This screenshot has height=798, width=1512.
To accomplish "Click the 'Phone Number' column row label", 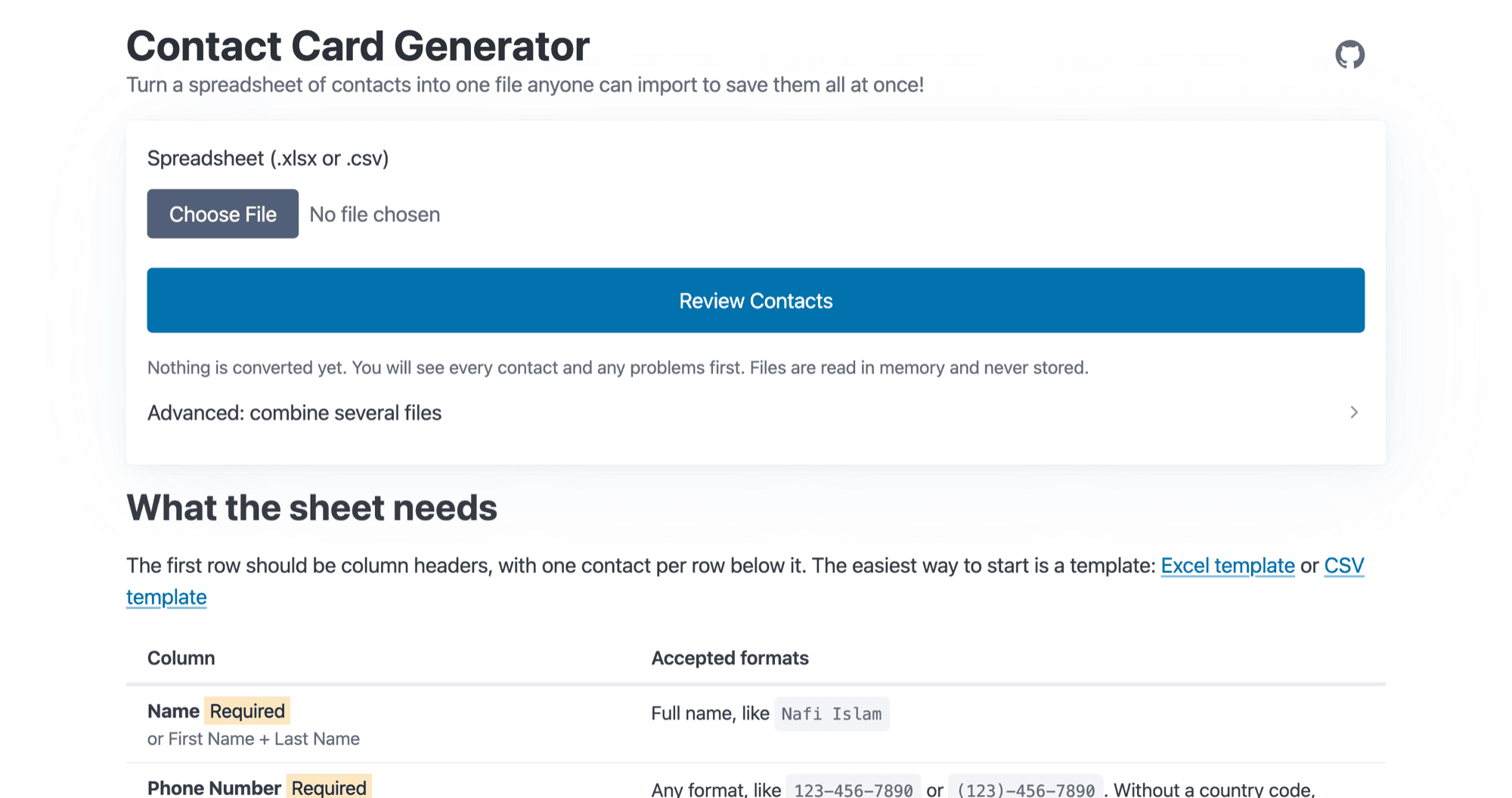I will pos(214,787).
